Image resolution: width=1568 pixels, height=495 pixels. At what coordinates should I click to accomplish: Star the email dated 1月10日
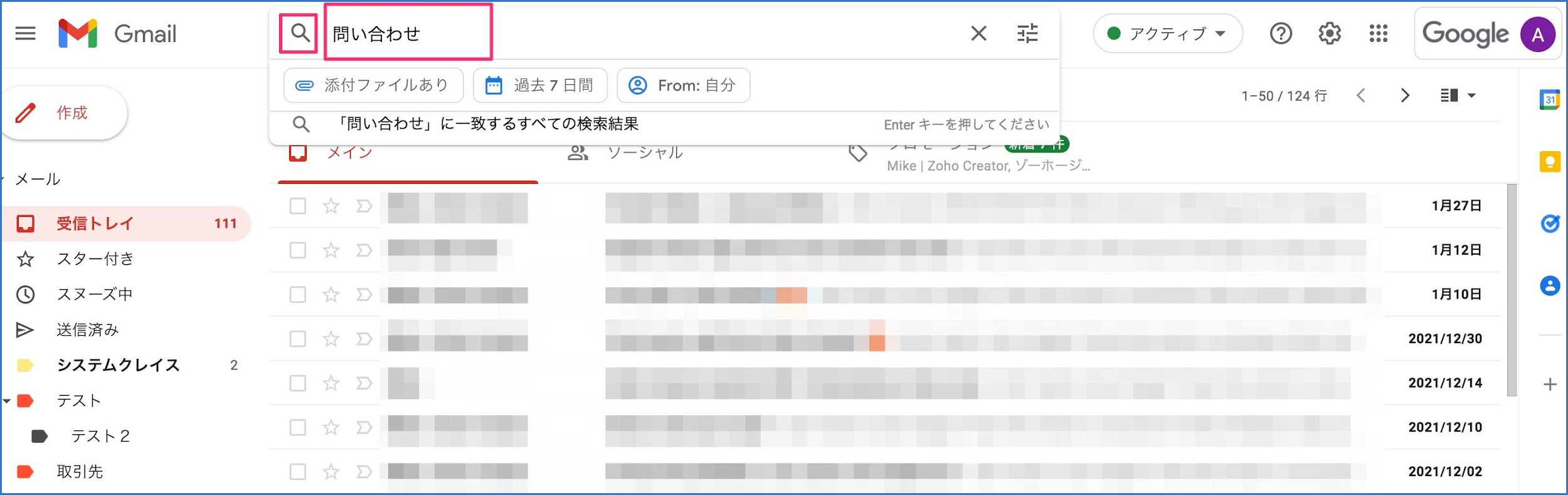pyautogui.click(x=331, y=294)
